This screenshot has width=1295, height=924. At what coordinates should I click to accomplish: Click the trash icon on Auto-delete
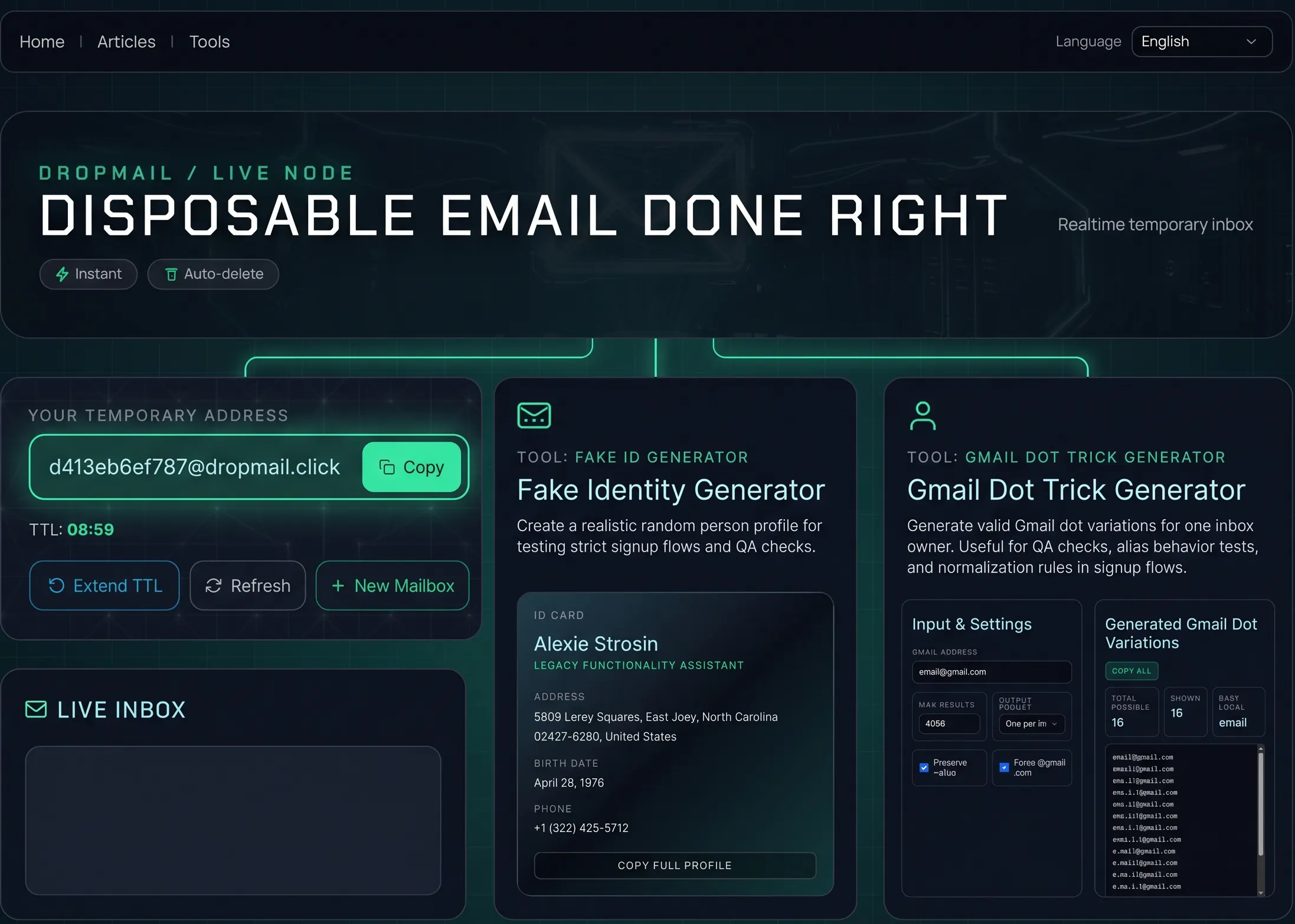pos(171,274)
